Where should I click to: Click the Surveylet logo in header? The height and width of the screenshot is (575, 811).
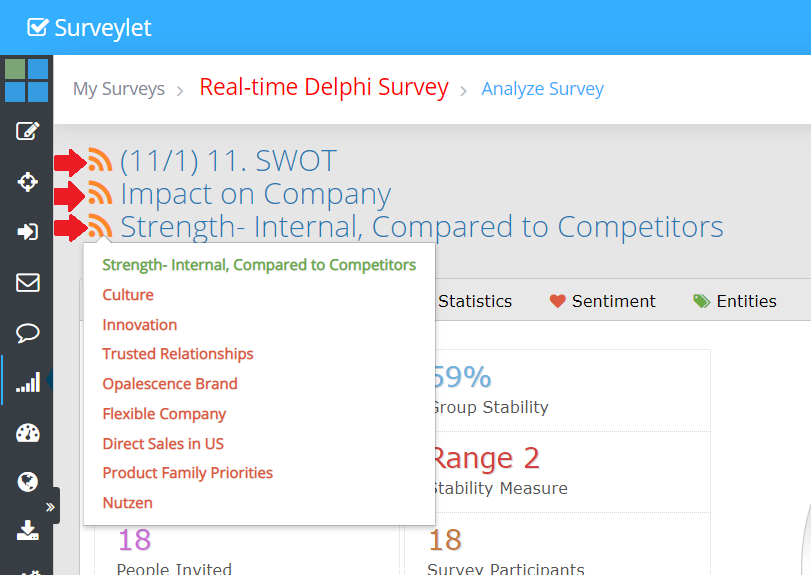(90, 28)
